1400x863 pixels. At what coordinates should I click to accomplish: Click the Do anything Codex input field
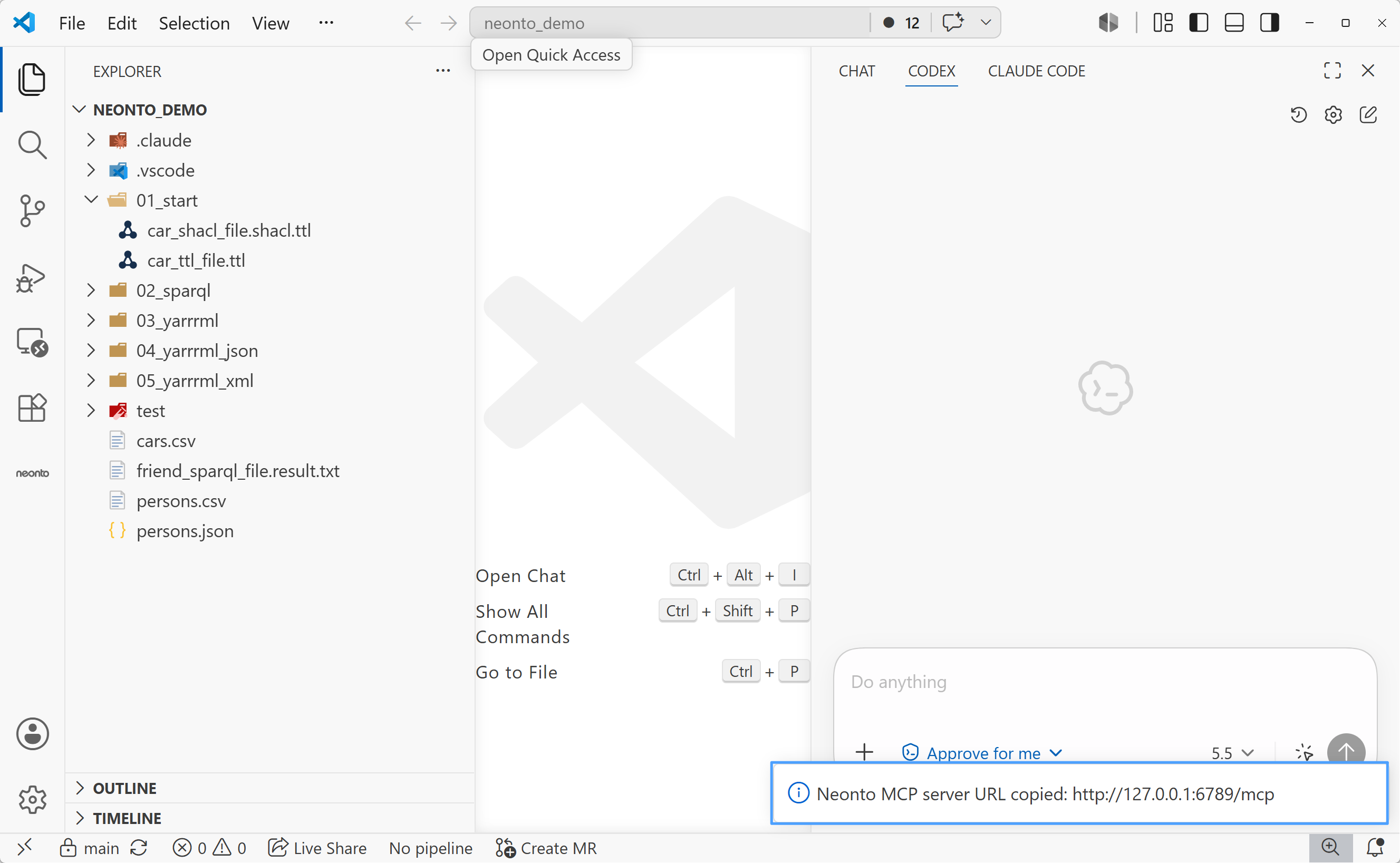pos(1105,682)
